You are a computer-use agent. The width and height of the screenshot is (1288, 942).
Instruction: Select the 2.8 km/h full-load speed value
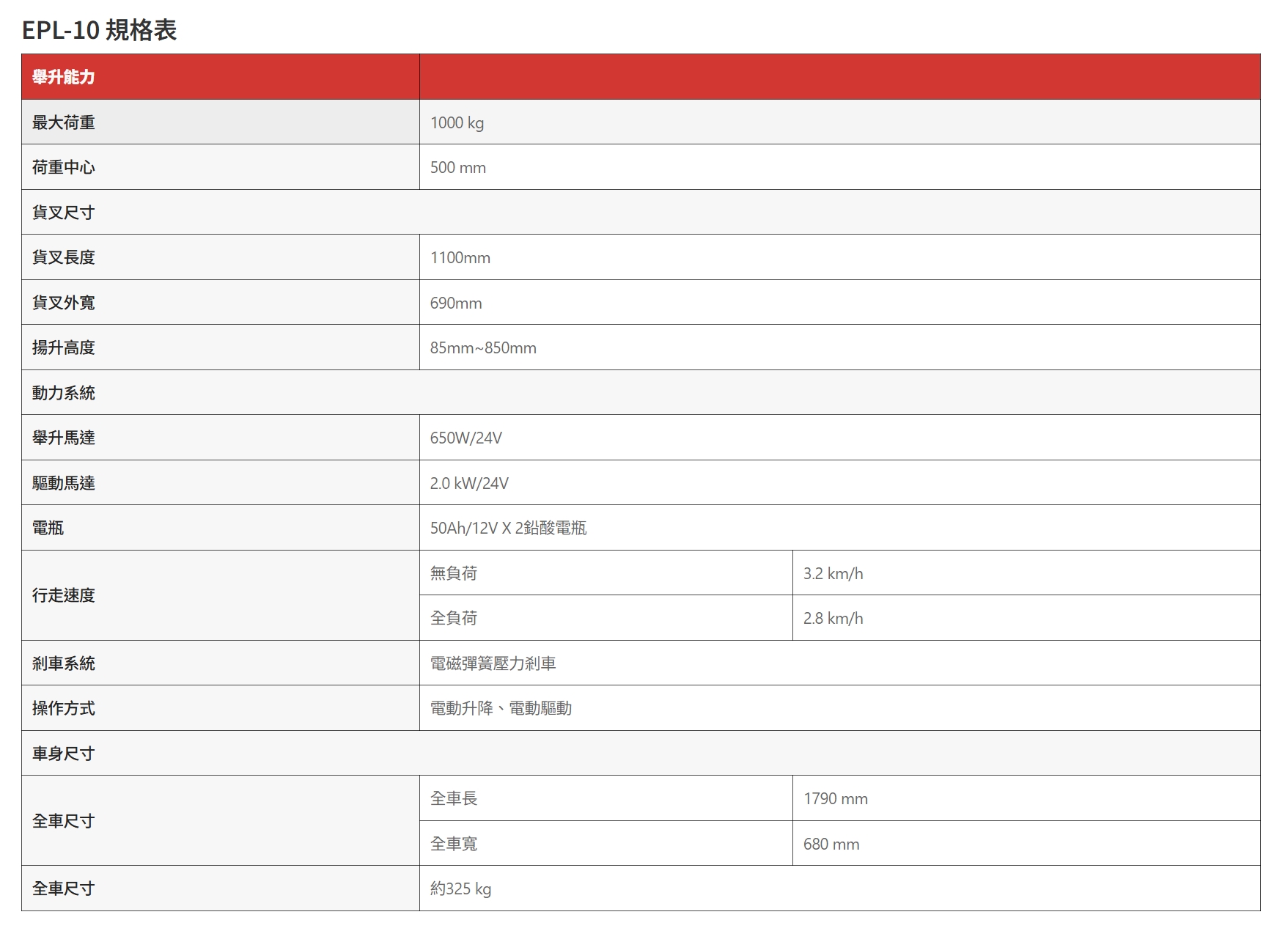pos(833,619)
